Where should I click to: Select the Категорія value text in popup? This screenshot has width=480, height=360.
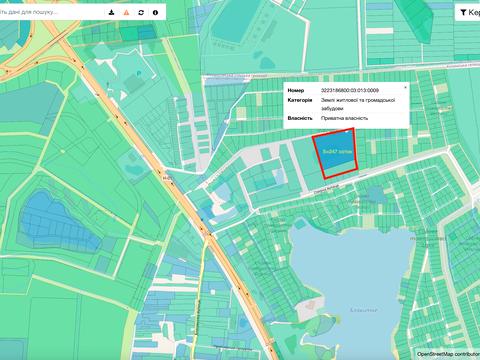pos(358,104)
